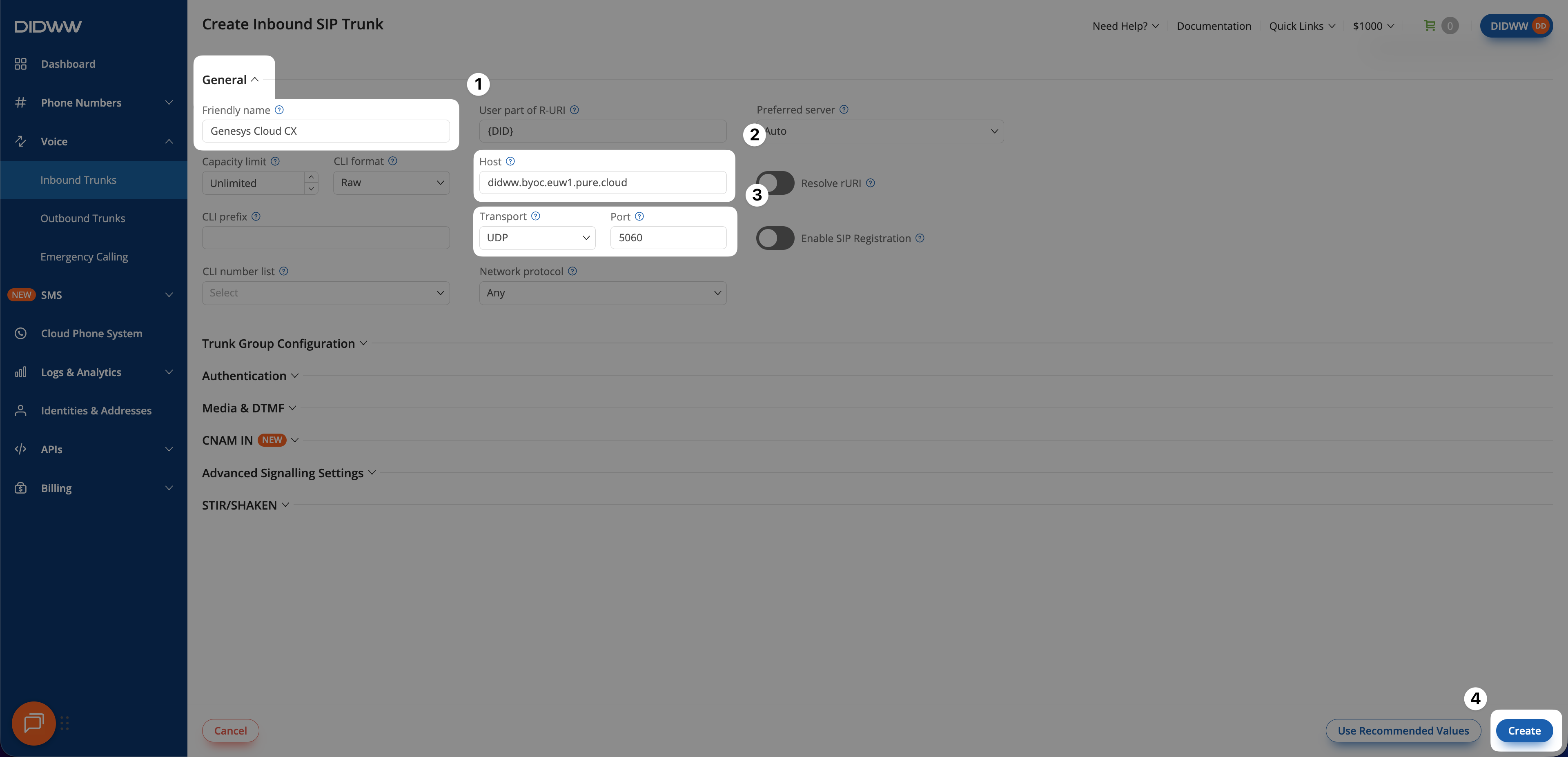Click the Port input field
The width and height of the screenshot is (1568, 757).
(668, 237)
